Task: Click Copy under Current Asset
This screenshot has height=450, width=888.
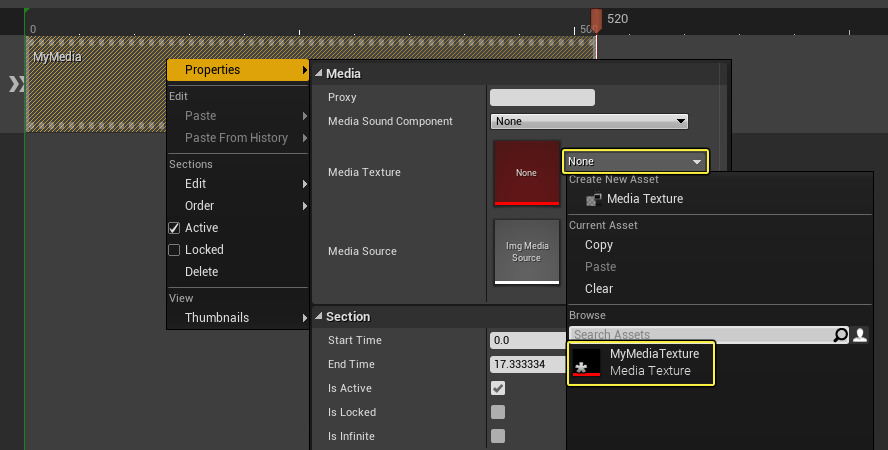Action: 599,245
